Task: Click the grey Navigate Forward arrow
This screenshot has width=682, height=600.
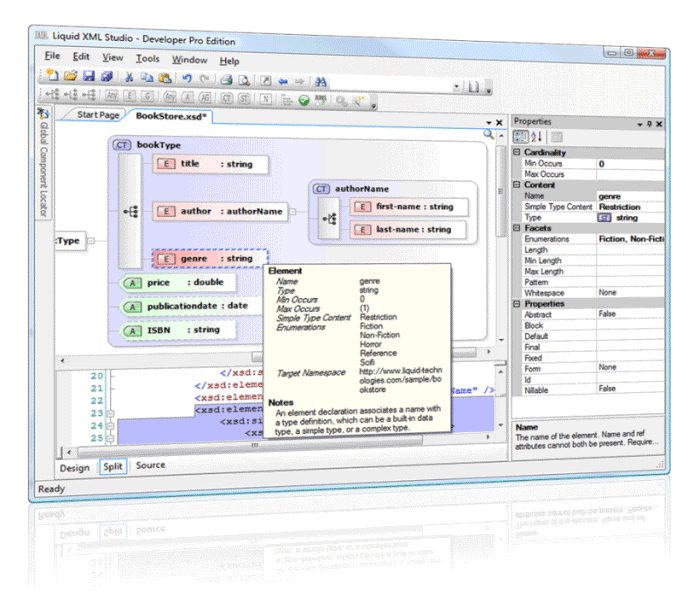Action: tap(300, 81)
